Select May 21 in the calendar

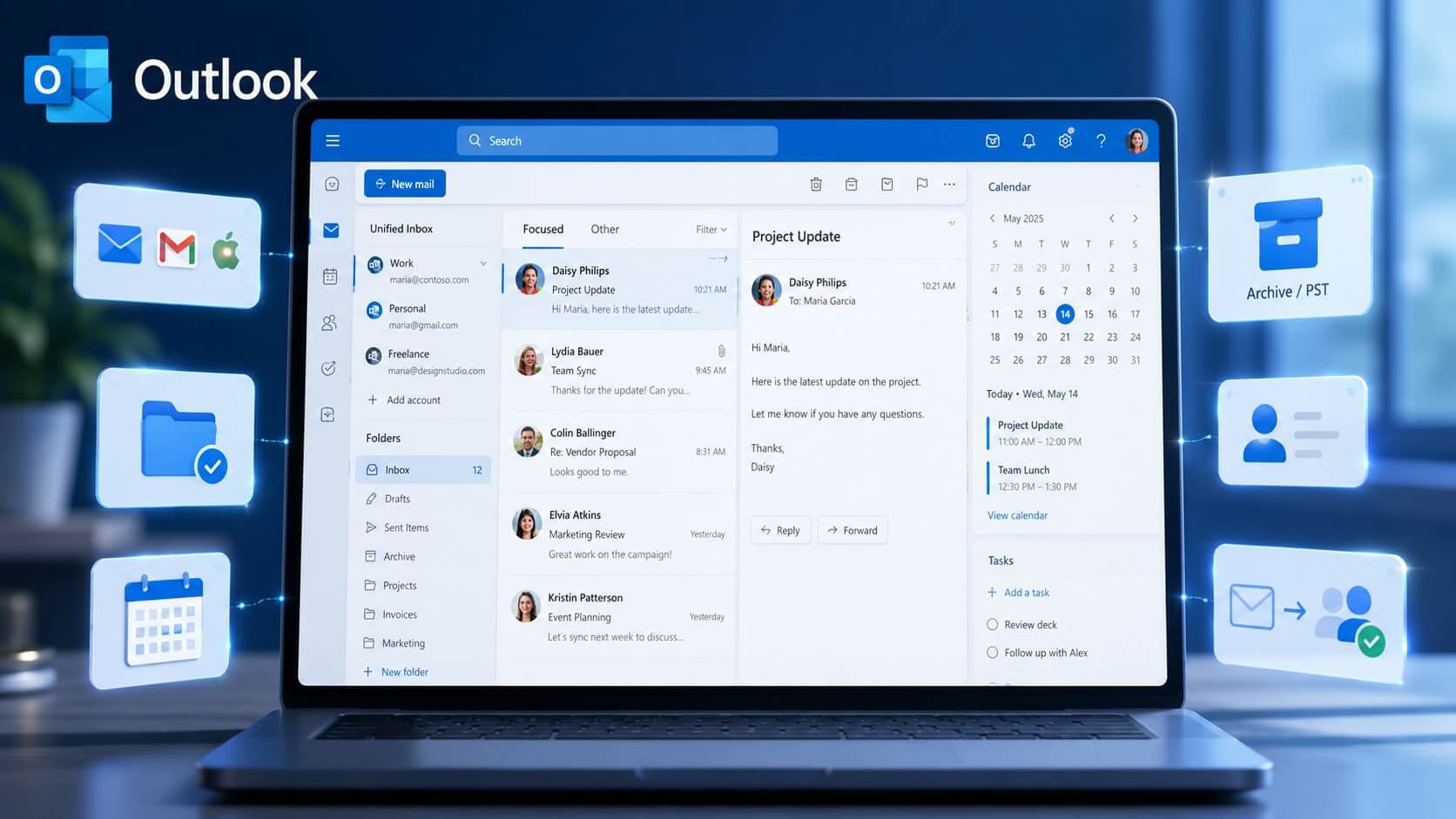pyautogui.click(x=1065, y=337)
